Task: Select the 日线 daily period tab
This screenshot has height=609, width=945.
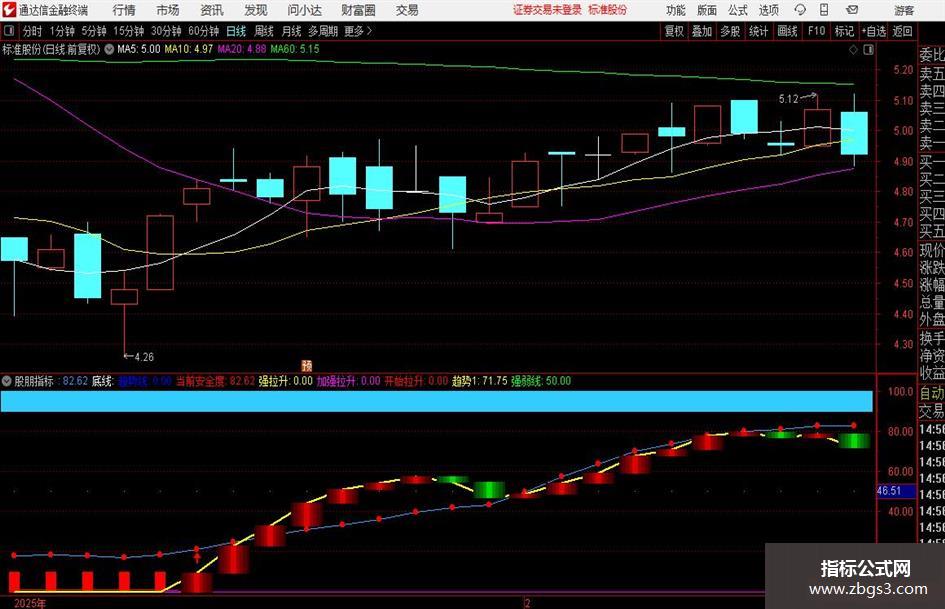Action: coord(236,31)
